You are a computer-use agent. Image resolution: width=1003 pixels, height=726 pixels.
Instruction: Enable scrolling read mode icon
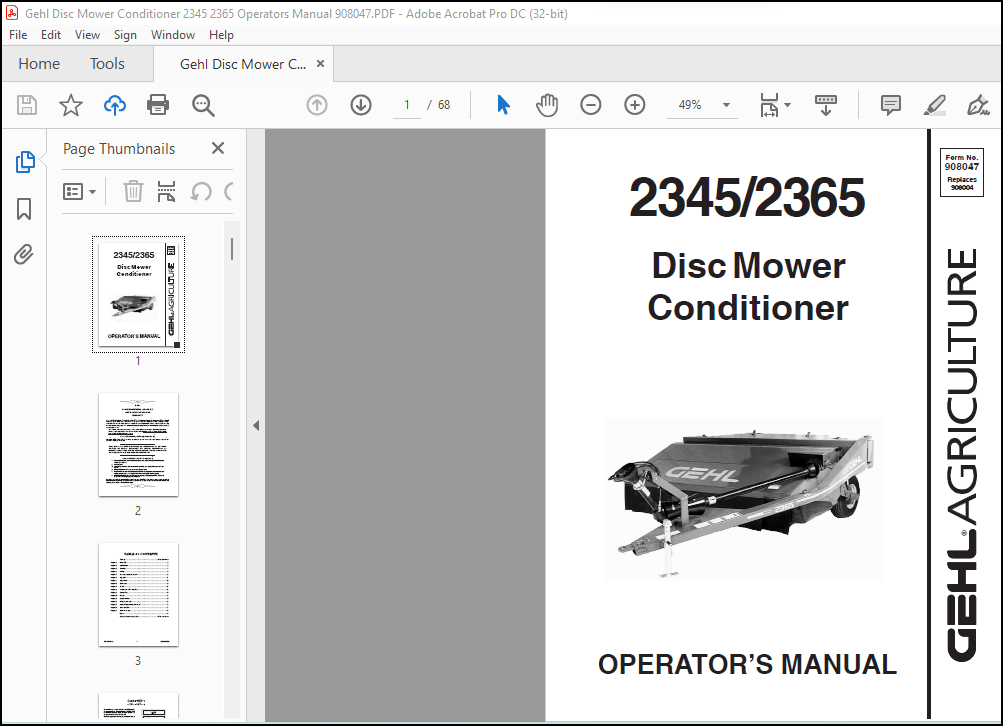[x=825, y=105]
